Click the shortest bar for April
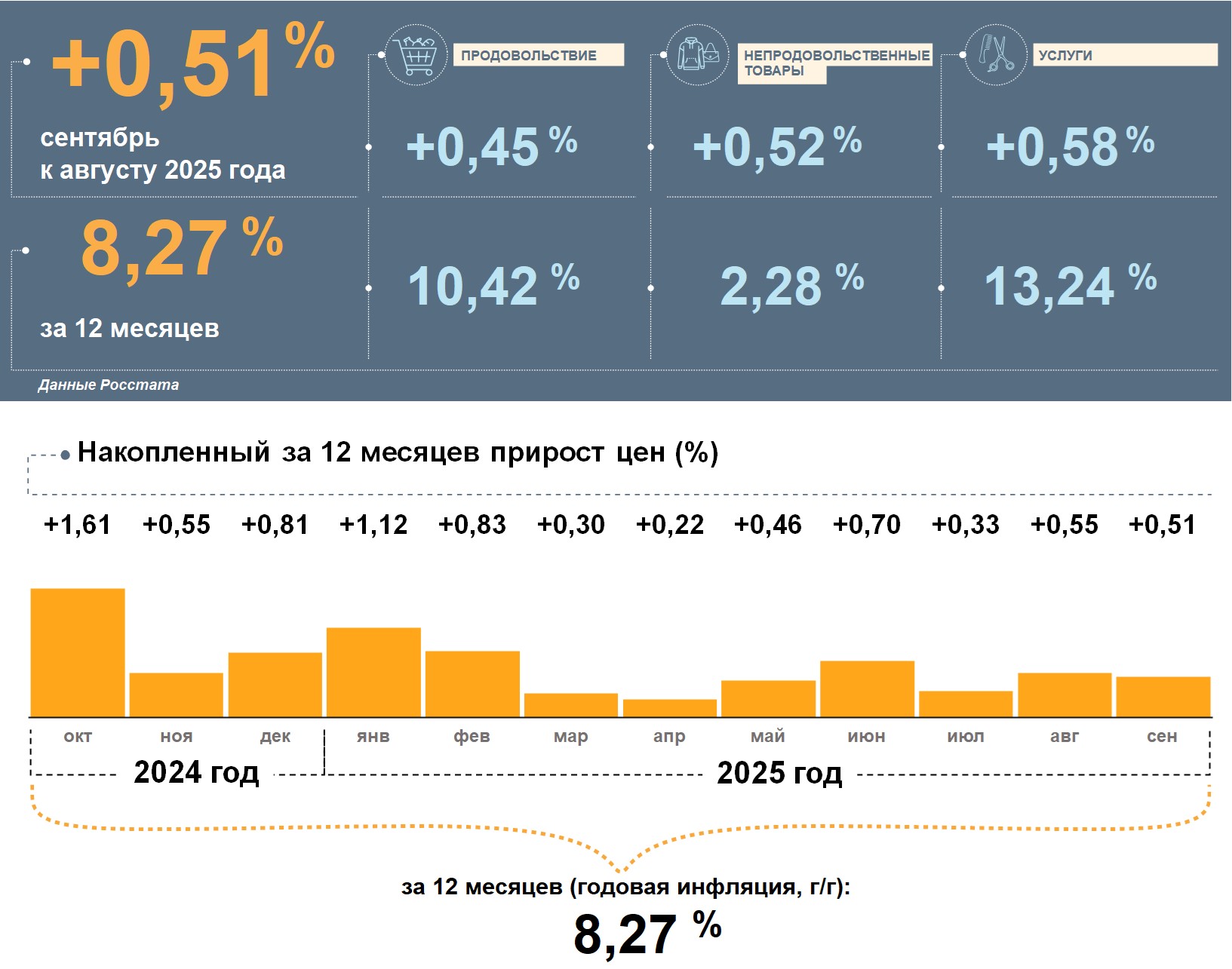Screen dimensions: 1232x969 [x=670, y=708]
